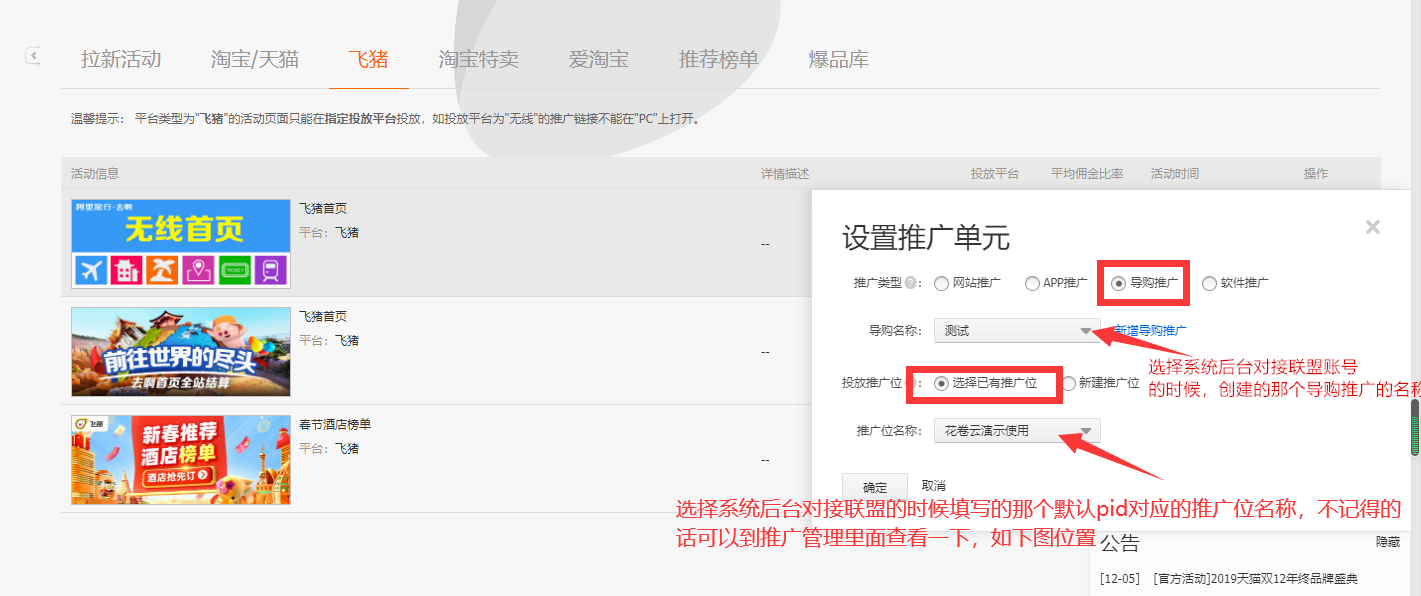Go to the 推荐榜单 tab
Image resolution: width=1421 pixels, height=596 pixels.
(x=718, y=59)
